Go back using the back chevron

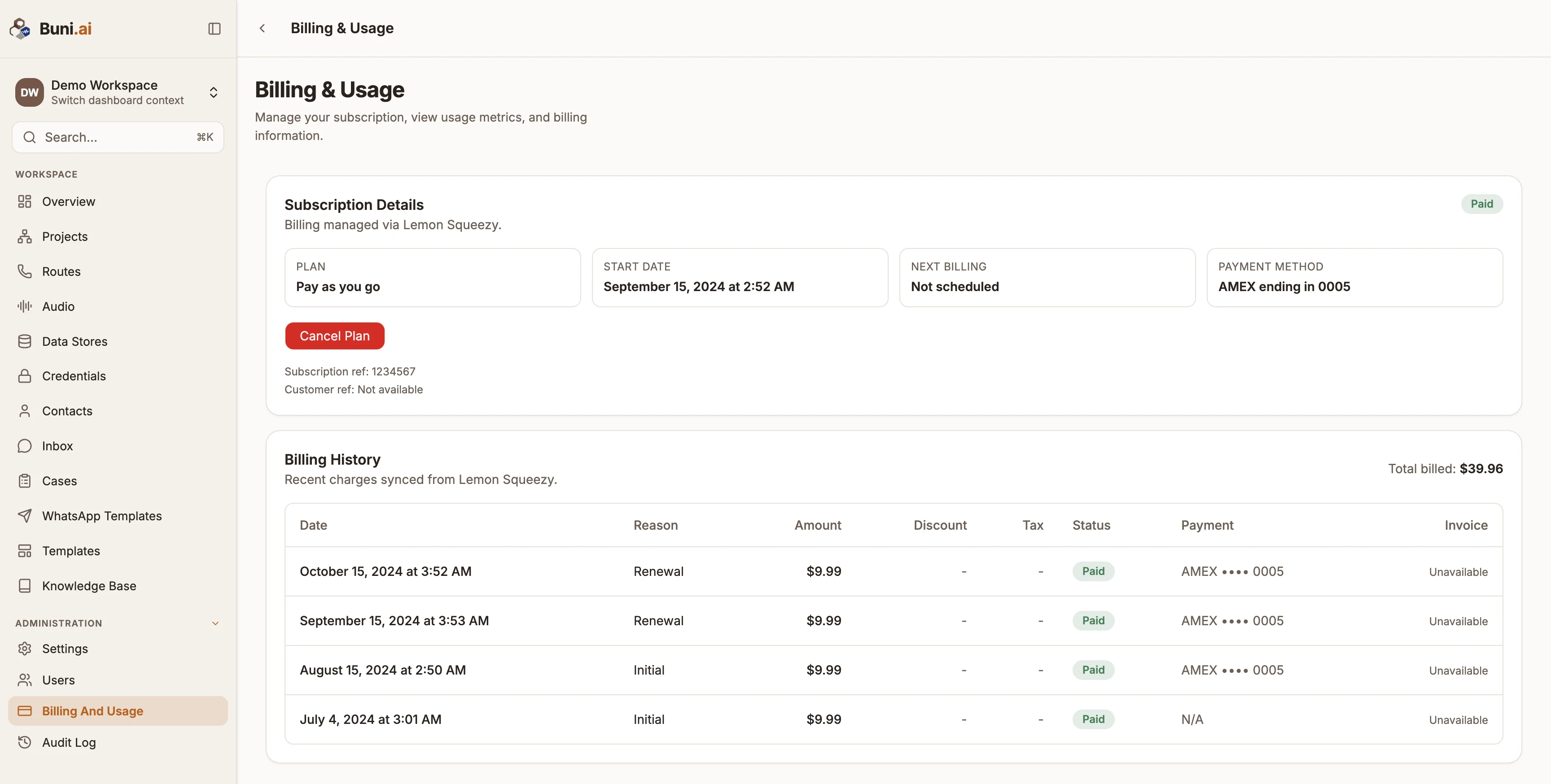tap(263, 28)
